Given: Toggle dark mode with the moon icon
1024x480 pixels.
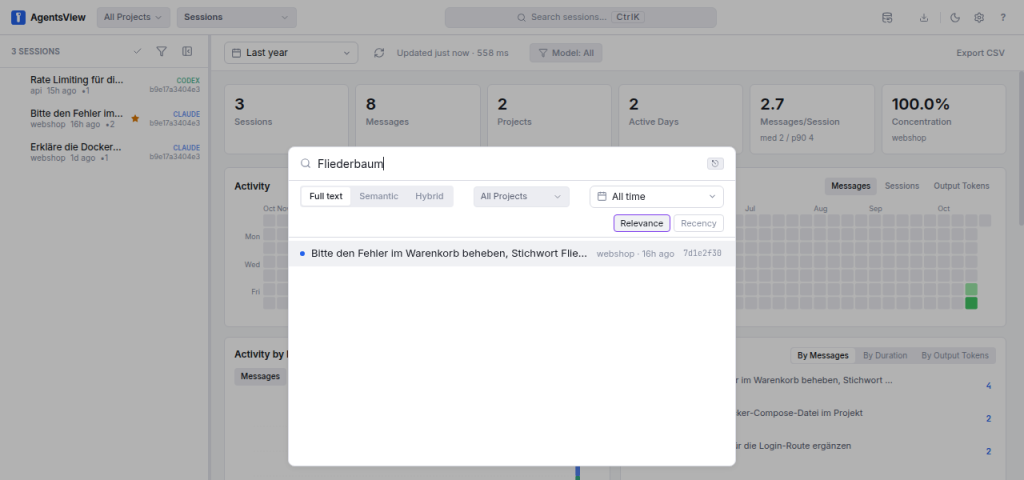Looking at the screenshot, I should (x=955, y=18).
